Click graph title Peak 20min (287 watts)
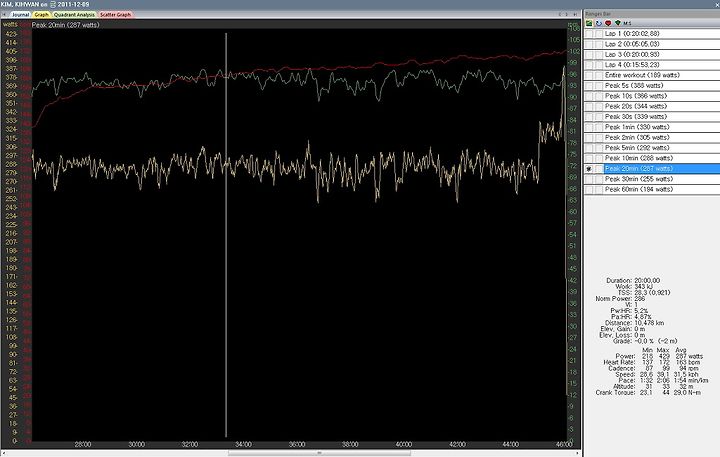Screen dimensions: 720x457 click(65, 25)
